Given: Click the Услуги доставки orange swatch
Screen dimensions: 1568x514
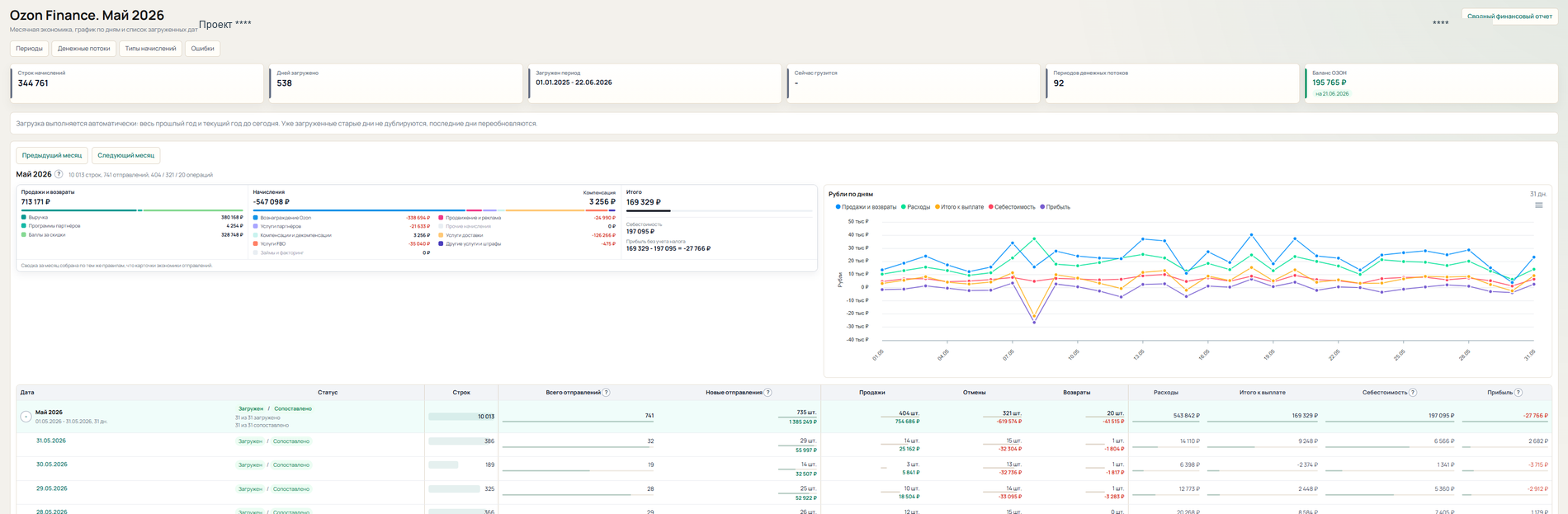Looking at the screenshot, I should (x=442, y=235).
